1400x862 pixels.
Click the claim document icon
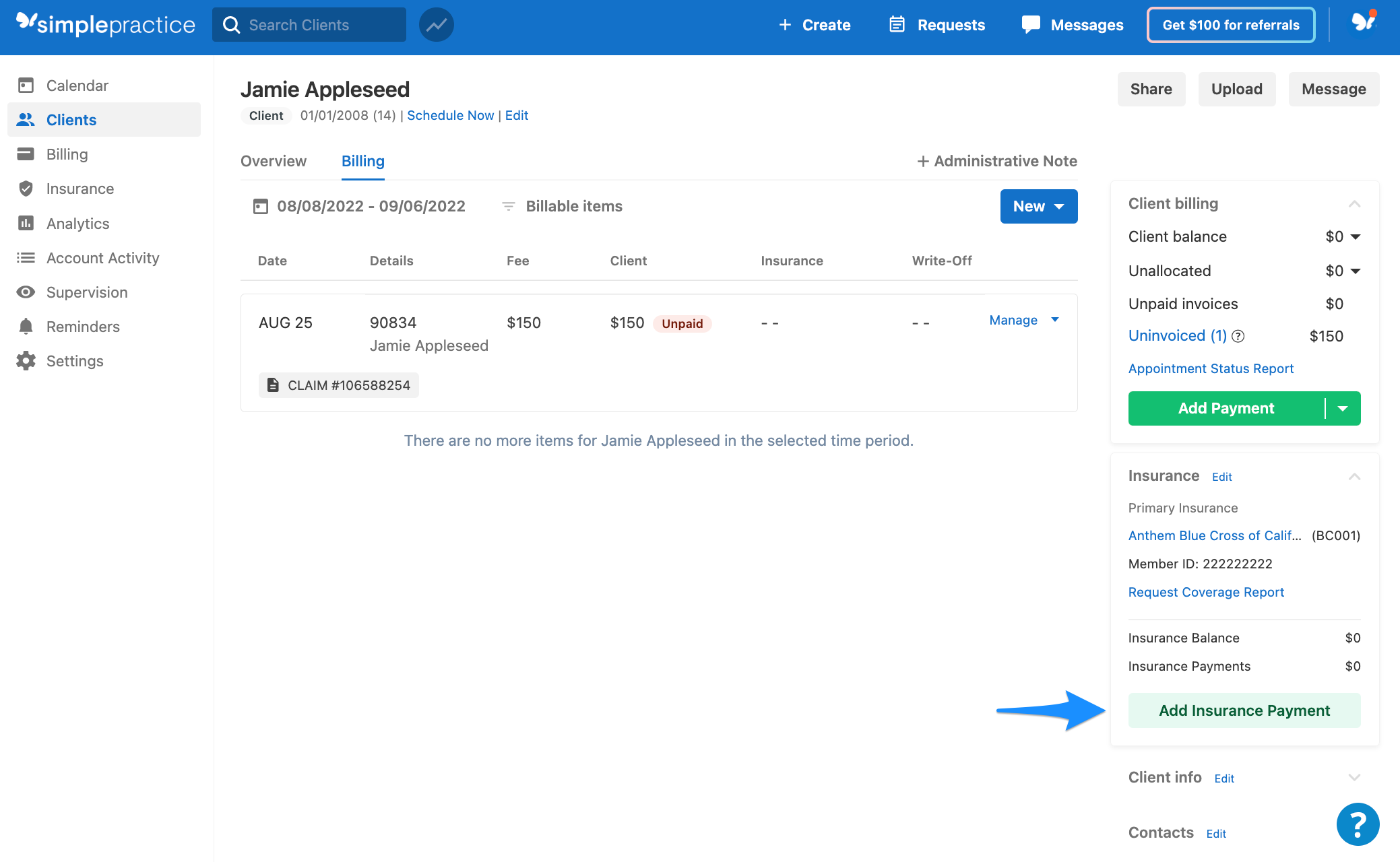click(273, 385)
